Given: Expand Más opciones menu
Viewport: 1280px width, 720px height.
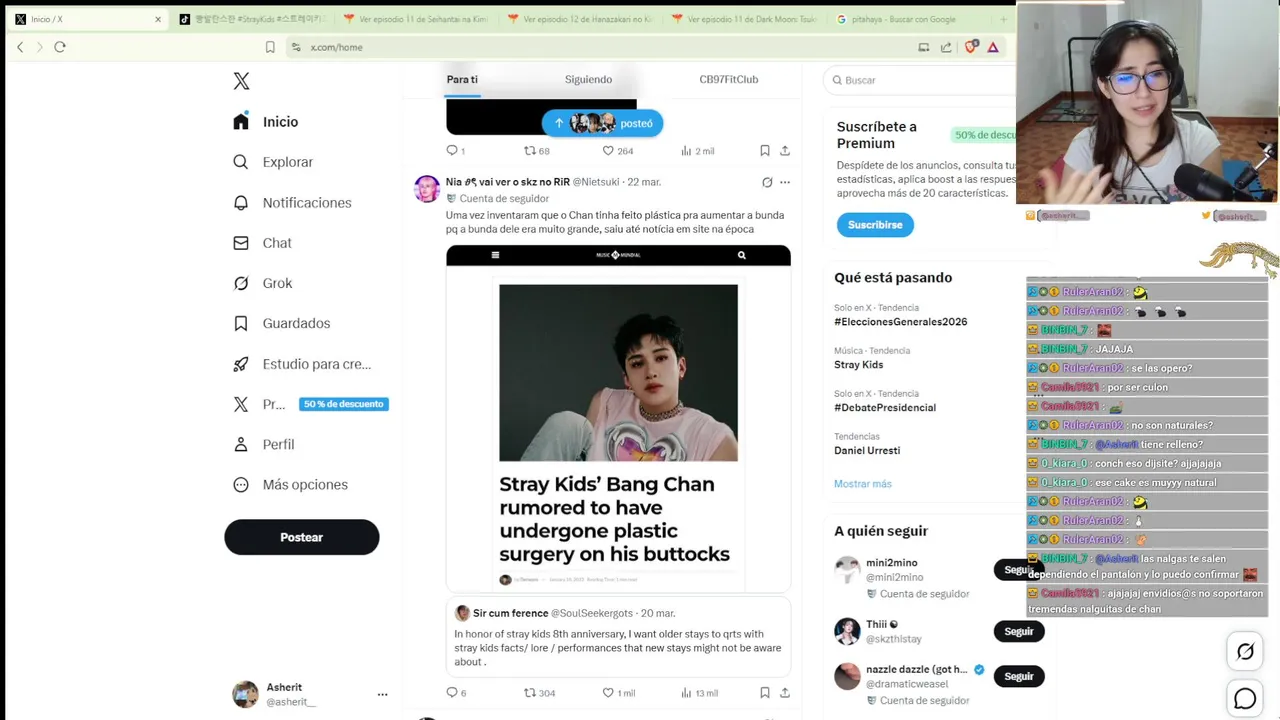Looking at the screenshot, I should [290, 485].
